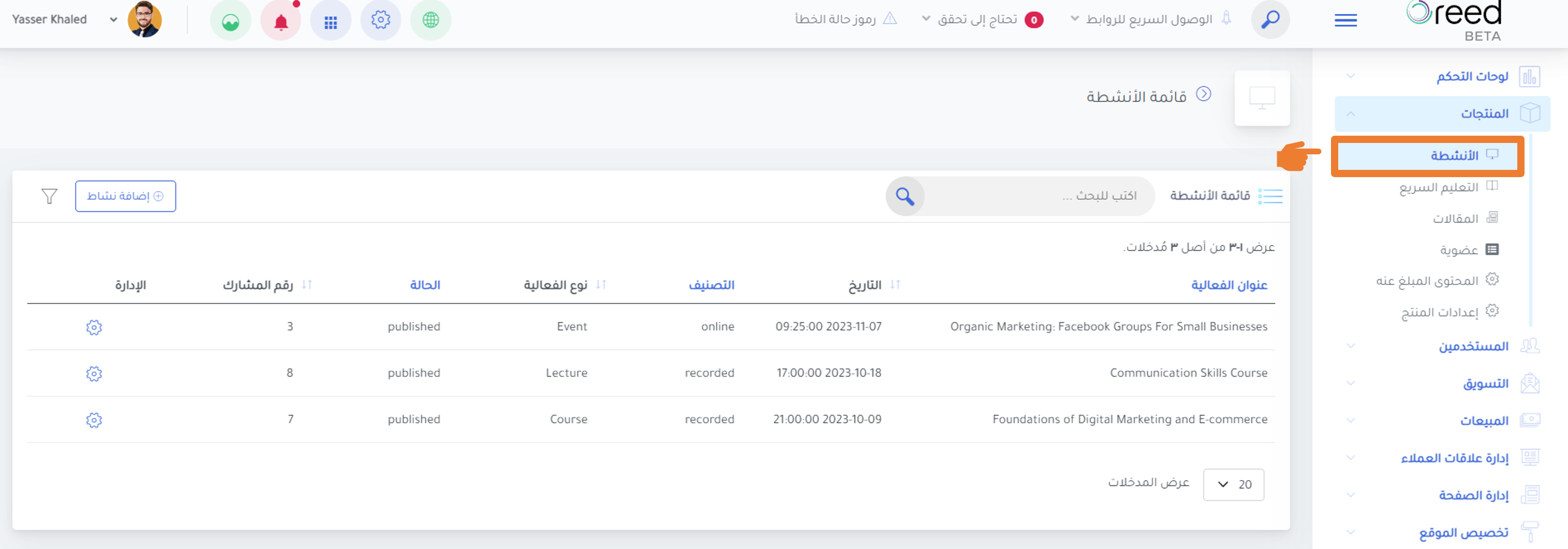Click the عنوان الفعالية column header link
Image resolution: width=1568 pixels, height=549 pixels.
(1229, 285)
